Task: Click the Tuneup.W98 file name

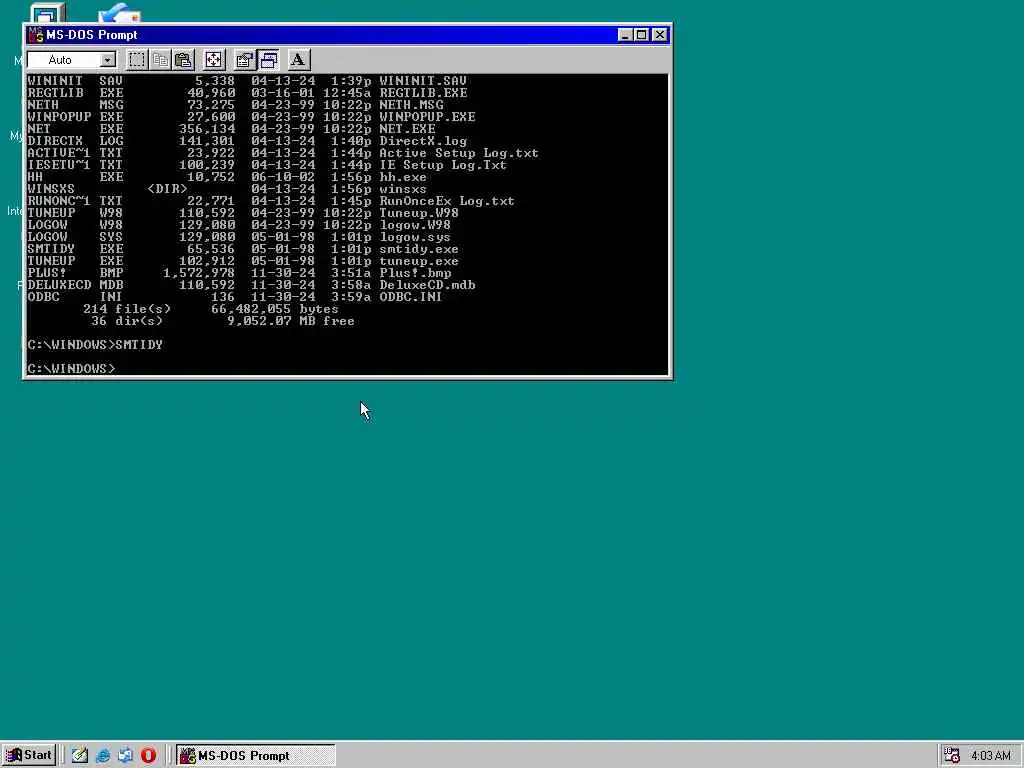Action: coord(419,213)
